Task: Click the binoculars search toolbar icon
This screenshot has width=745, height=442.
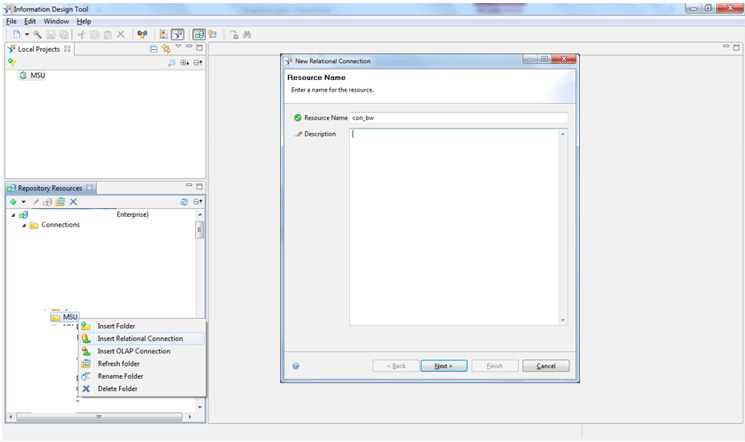Action: coord(247,35)
